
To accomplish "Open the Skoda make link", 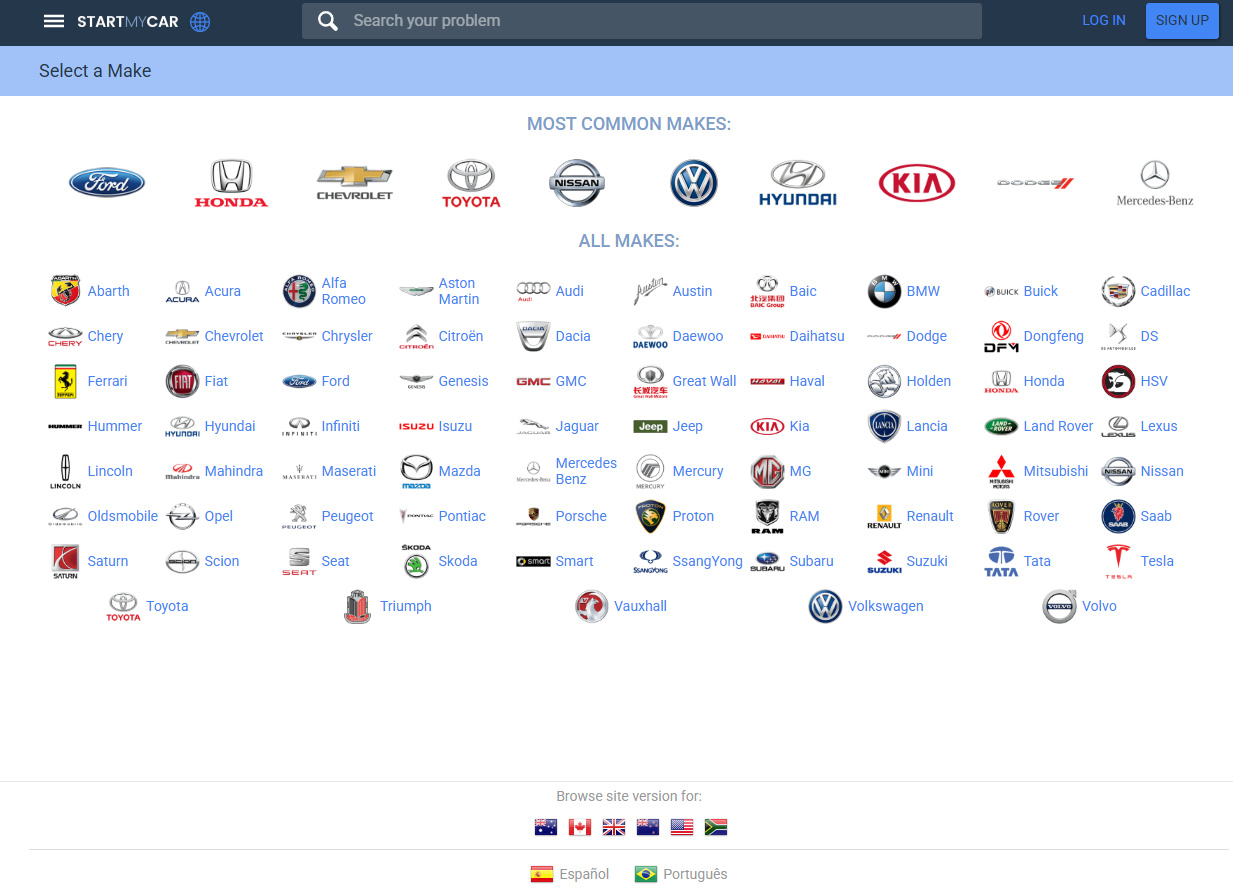I will coord(458,561).
